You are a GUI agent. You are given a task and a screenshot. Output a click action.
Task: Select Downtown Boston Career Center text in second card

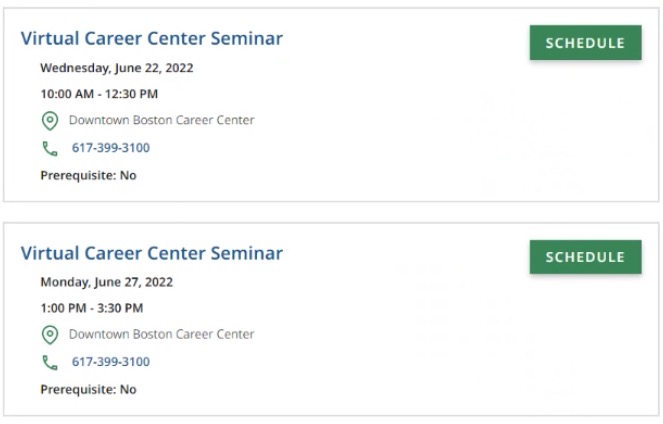click(x=161, y=334)
